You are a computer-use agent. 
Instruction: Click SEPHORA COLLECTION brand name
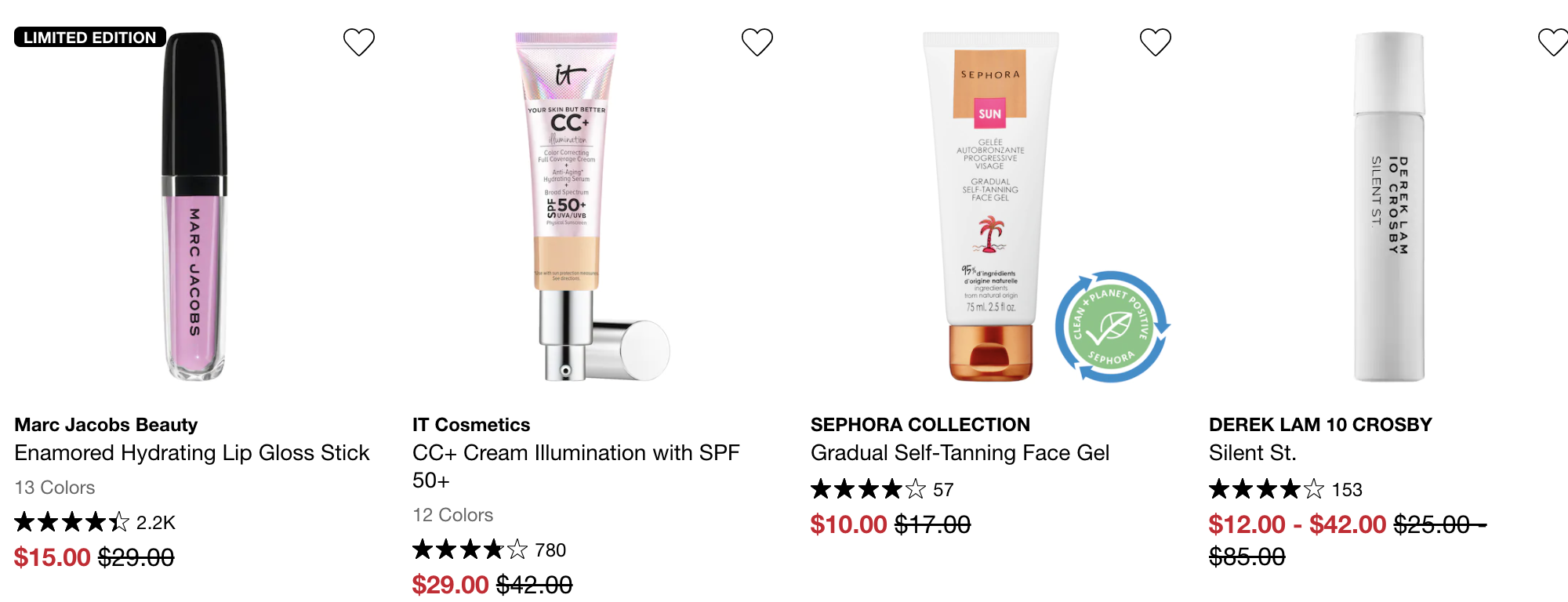[x=920, y=425]
